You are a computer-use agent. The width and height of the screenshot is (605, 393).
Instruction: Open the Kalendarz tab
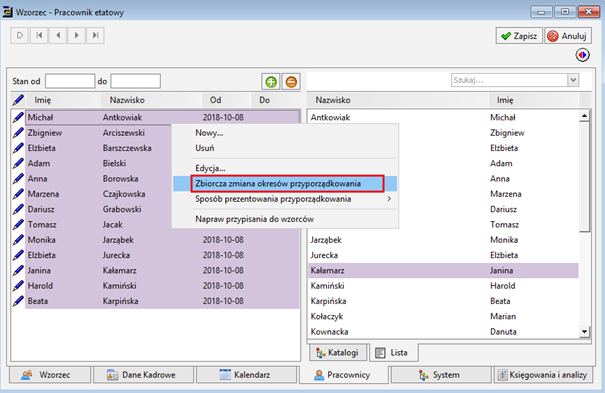click(x=247, y=375)
